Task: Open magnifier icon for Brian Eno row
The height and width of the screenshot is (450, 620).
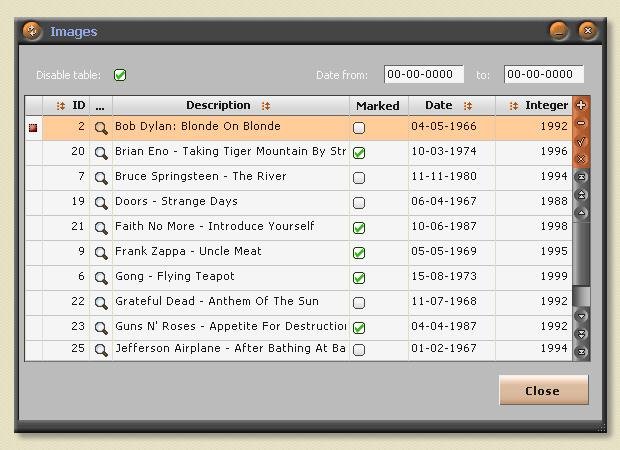Action: [101, 153]
